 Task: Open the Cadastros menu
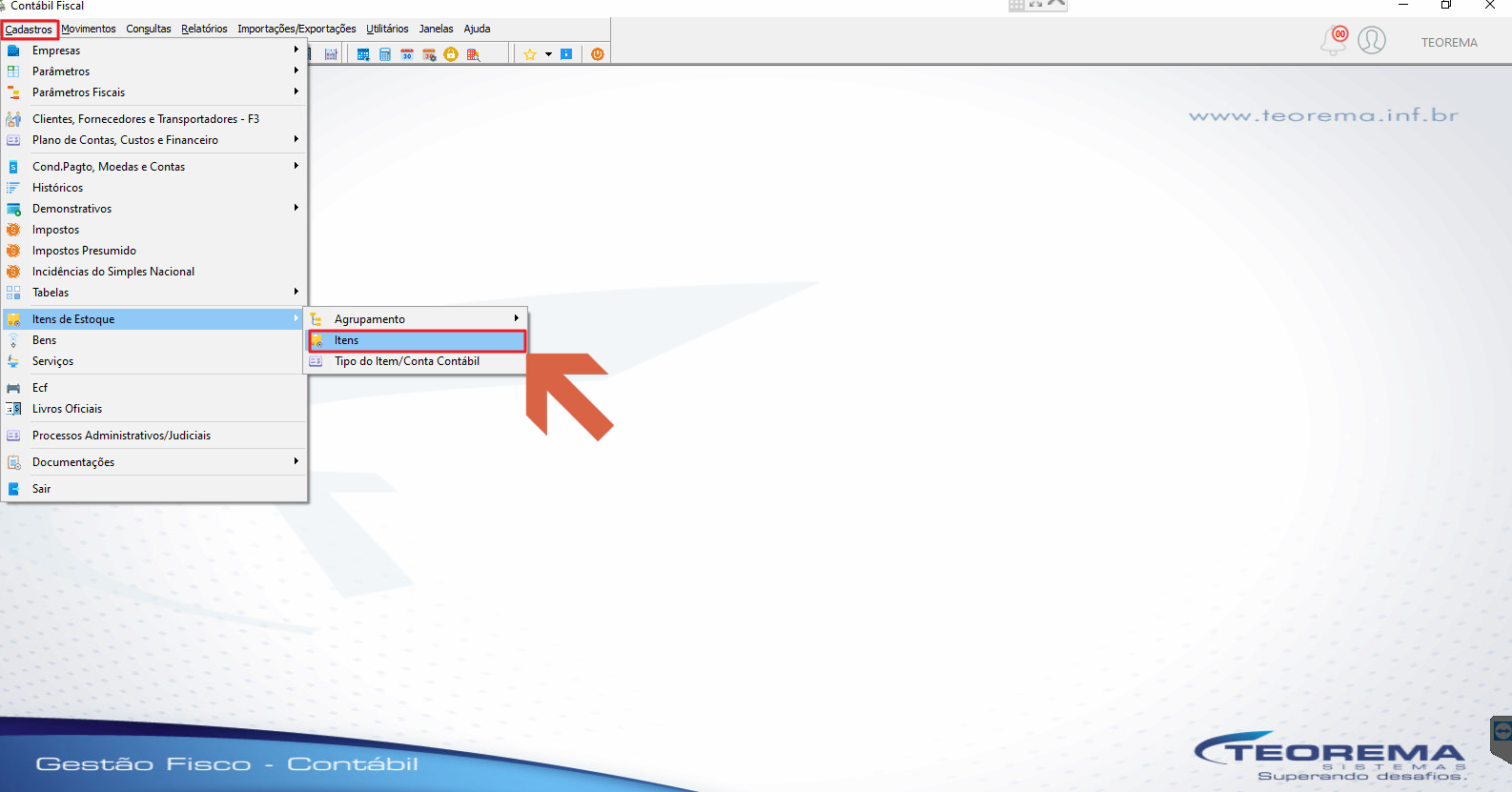(29, 30)
